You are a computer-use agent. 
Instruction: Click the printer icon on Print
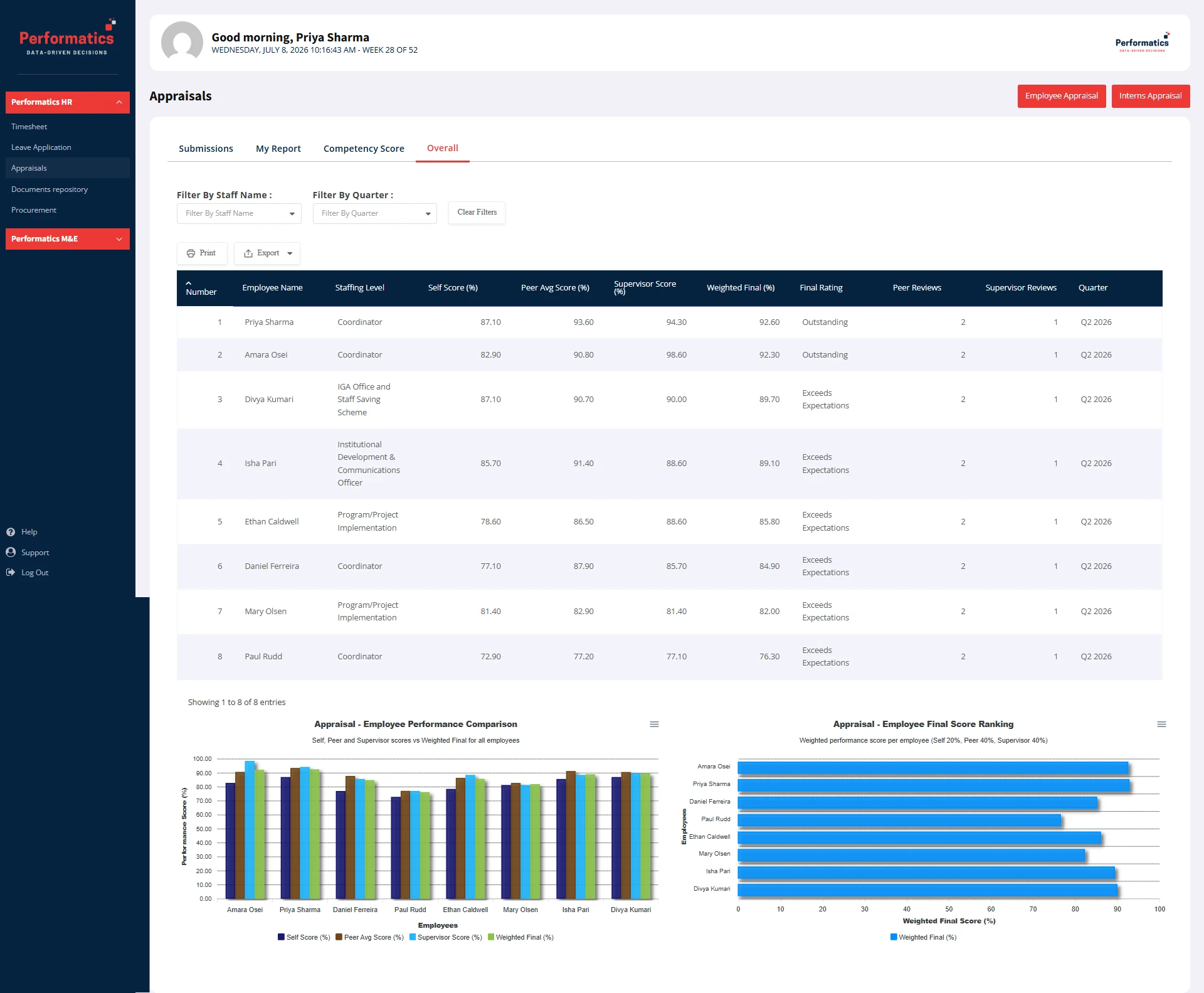click(x=191, y=253)
